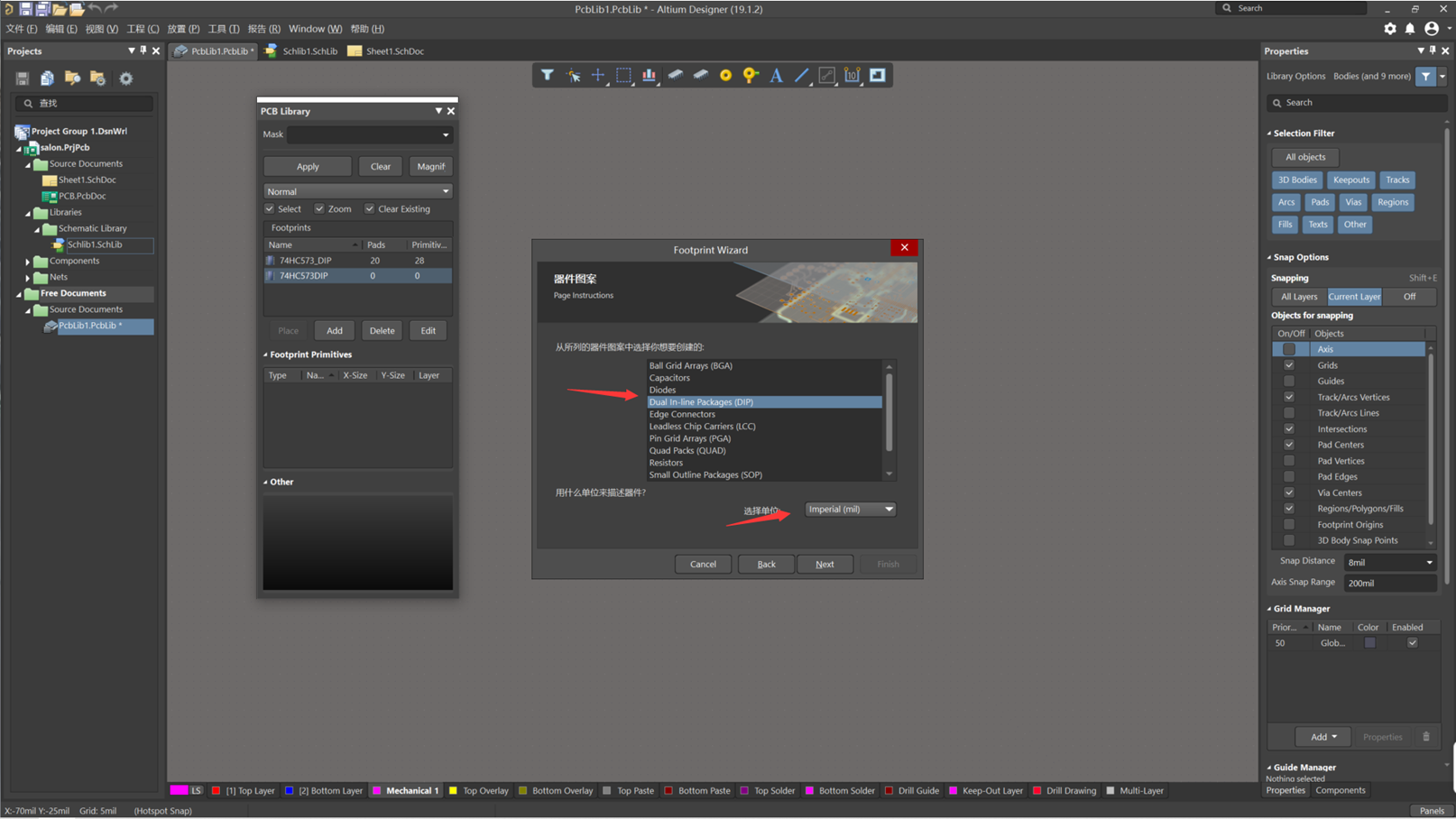
Task: Activate the dashed rectangle selection tool
Action: pyautogui.click(x=623, y=76)
